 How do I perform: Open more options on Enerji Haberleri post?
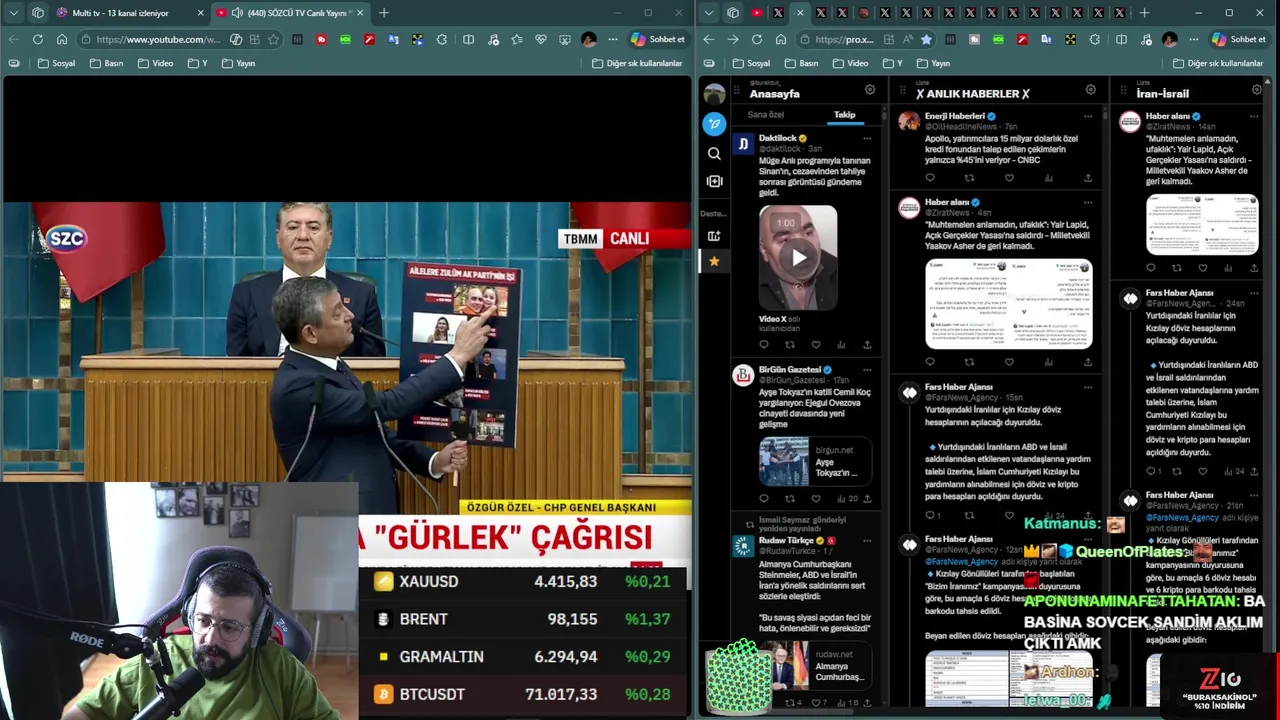click(x=1088, y=116)
